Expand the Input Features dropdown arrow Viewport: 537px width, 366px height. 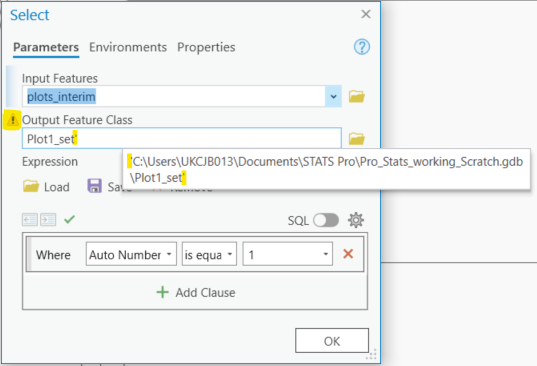pos(333,97)
